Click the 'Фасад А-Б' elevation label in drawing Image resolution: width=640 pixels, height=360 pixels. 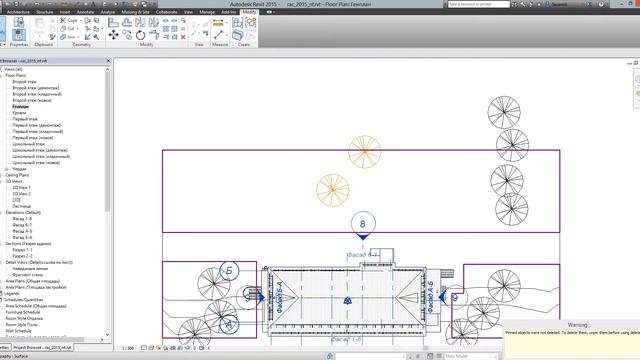[x=430, y=297]
